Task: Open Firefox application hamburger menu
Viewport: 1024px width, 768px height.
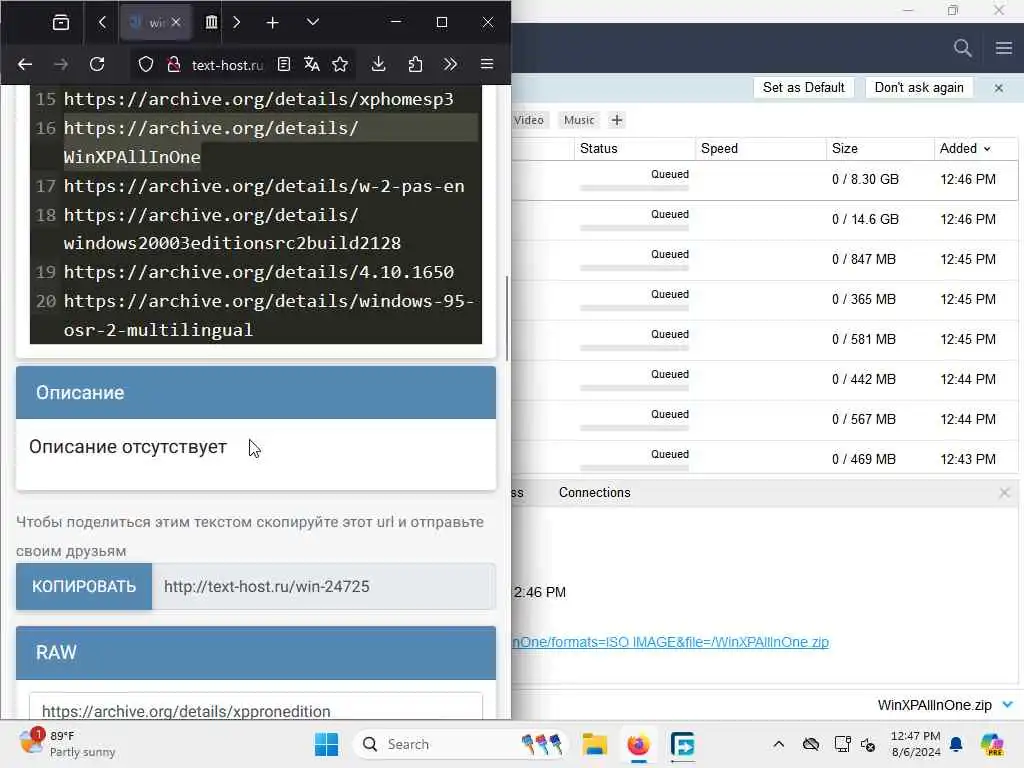Action: (487, 64)
